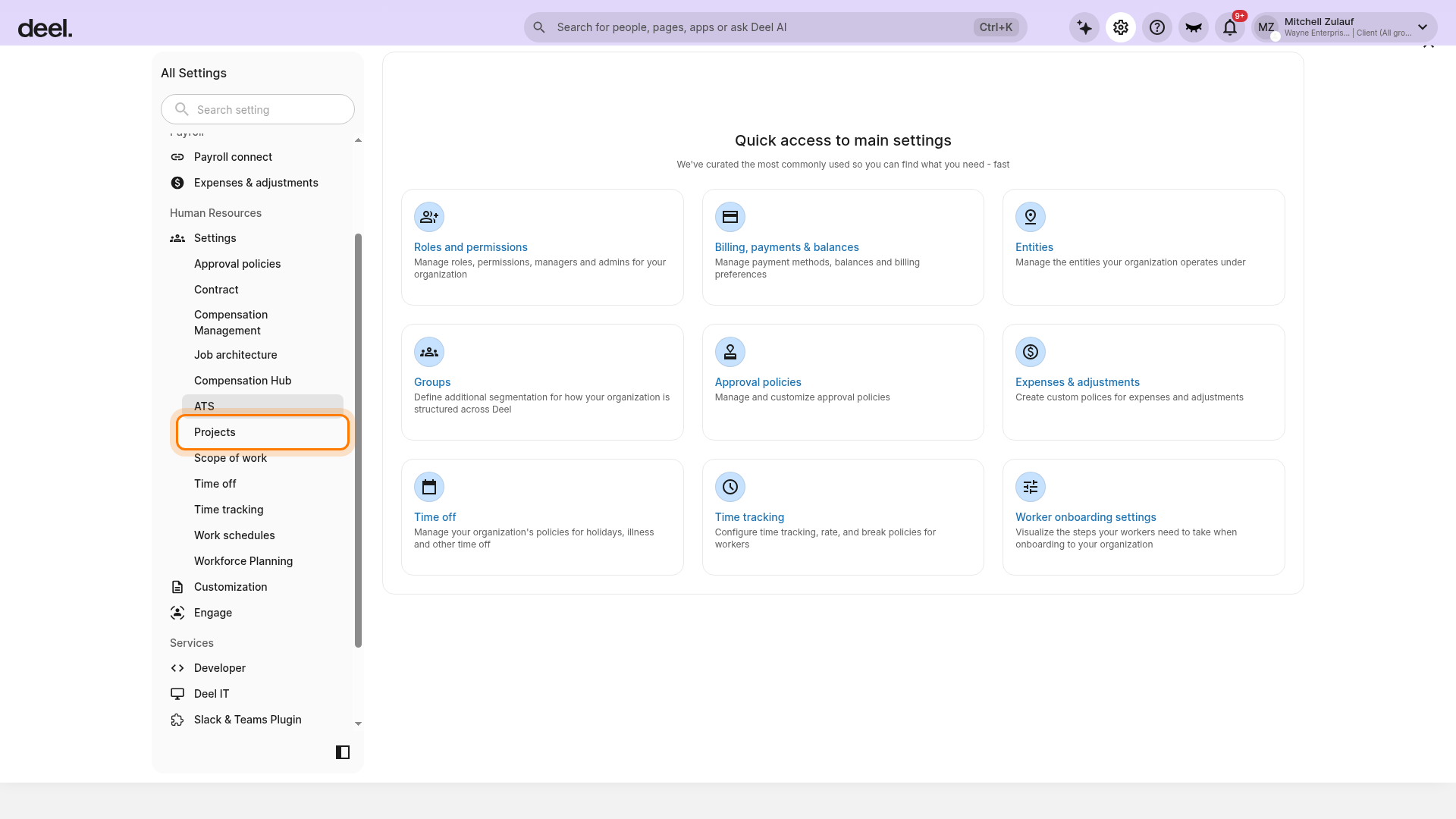This screenshot has height=819, width=1456.
Task: Click the Deel IT monitor icon
Action: 177,694
